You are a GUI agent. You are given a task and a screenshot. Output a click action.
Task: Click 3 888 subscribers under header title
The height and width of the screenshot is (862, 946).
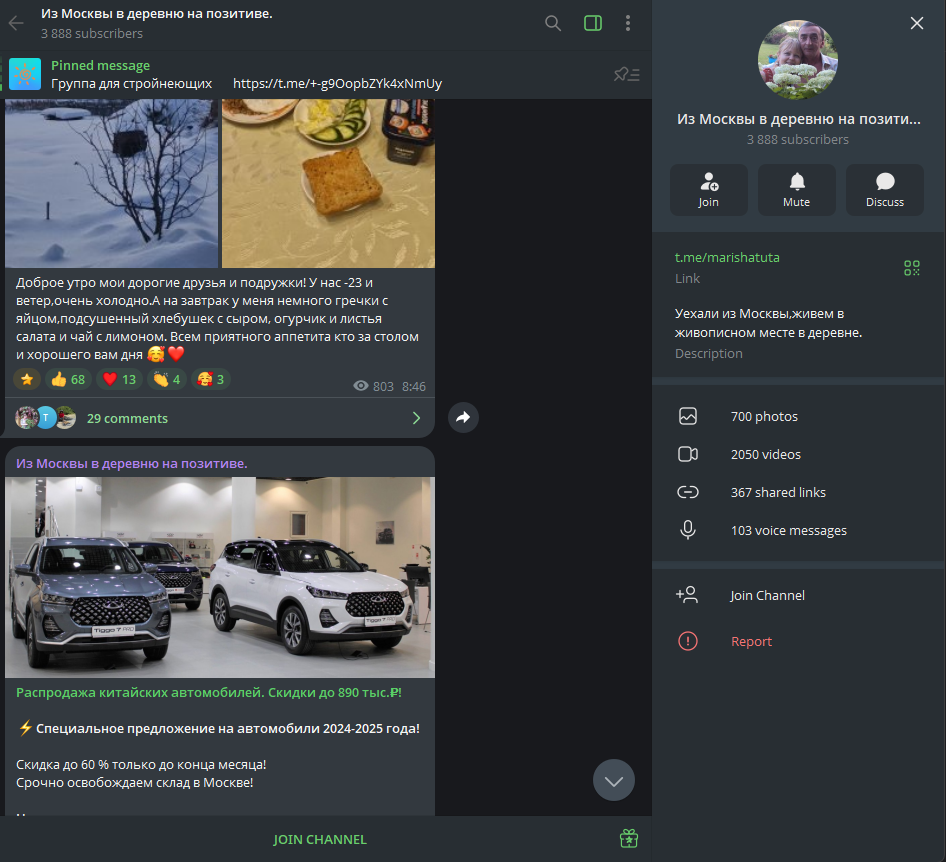(x=92, y=34)
